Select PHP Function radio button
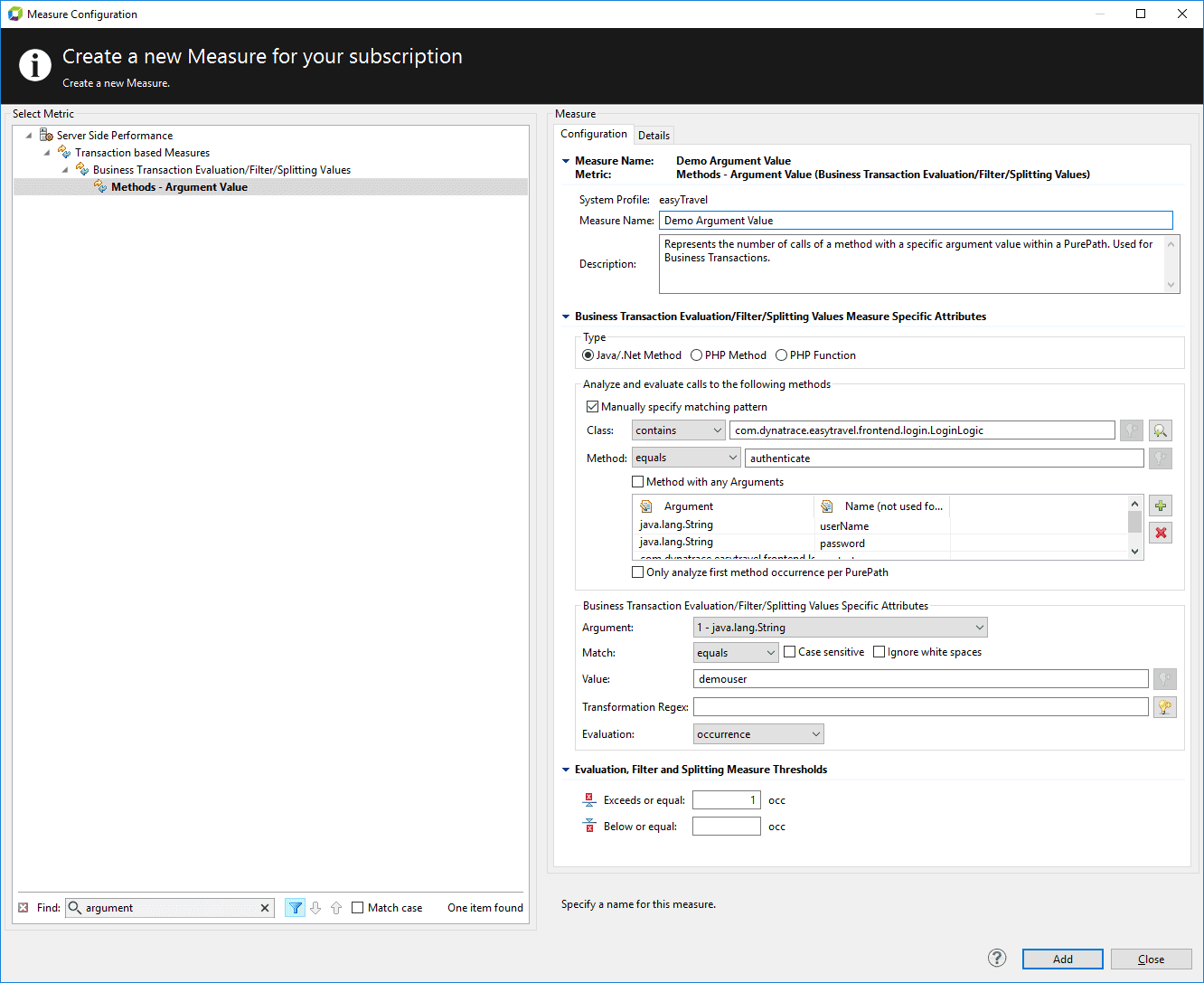1204x983 pixels. (x=781, y=355)
